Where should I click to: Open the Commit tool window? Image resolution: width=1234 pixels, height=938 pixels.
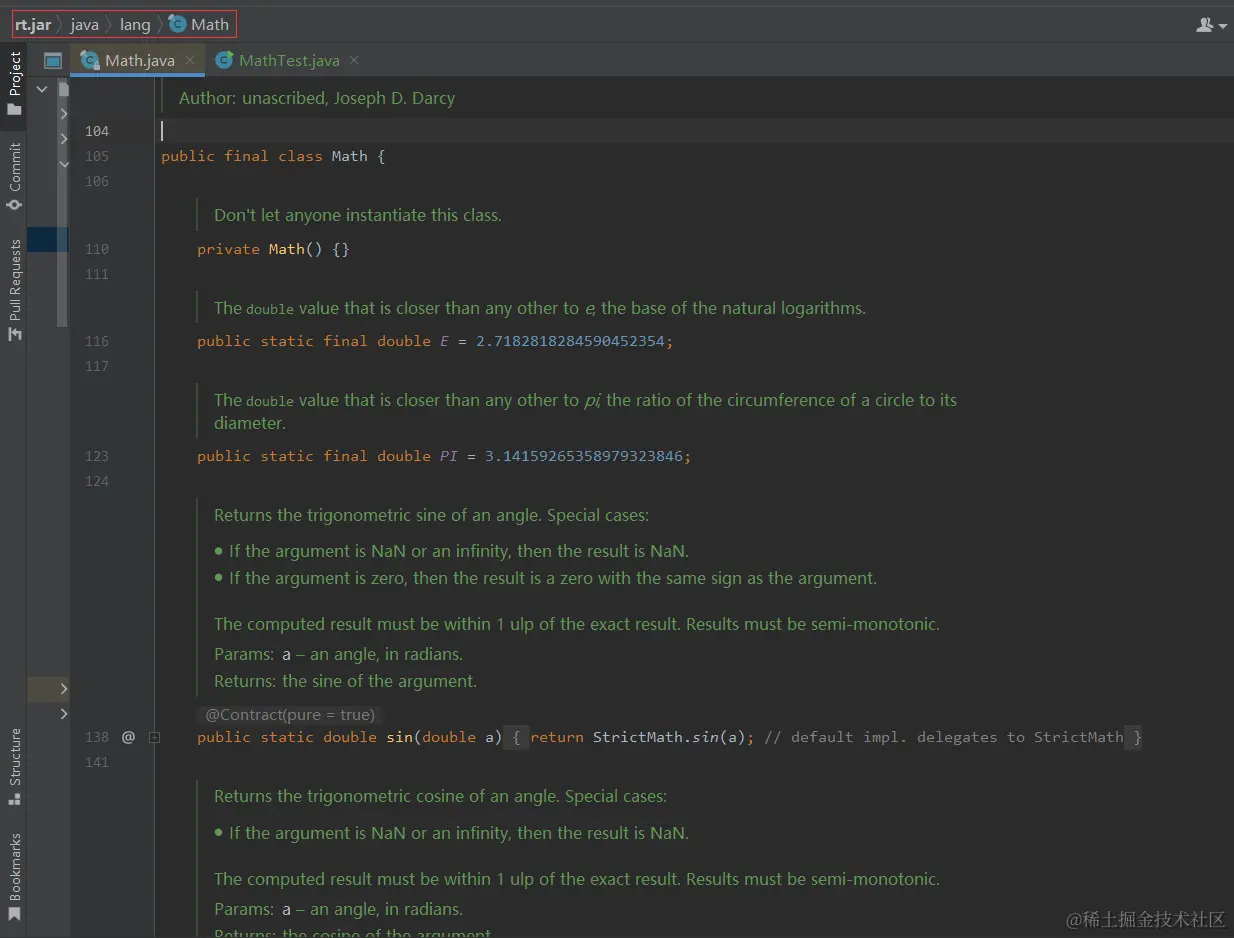(14, 176)
